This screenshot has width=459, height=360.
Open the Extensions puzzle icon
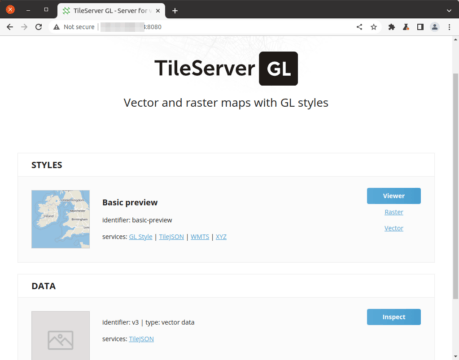point(392,27)
